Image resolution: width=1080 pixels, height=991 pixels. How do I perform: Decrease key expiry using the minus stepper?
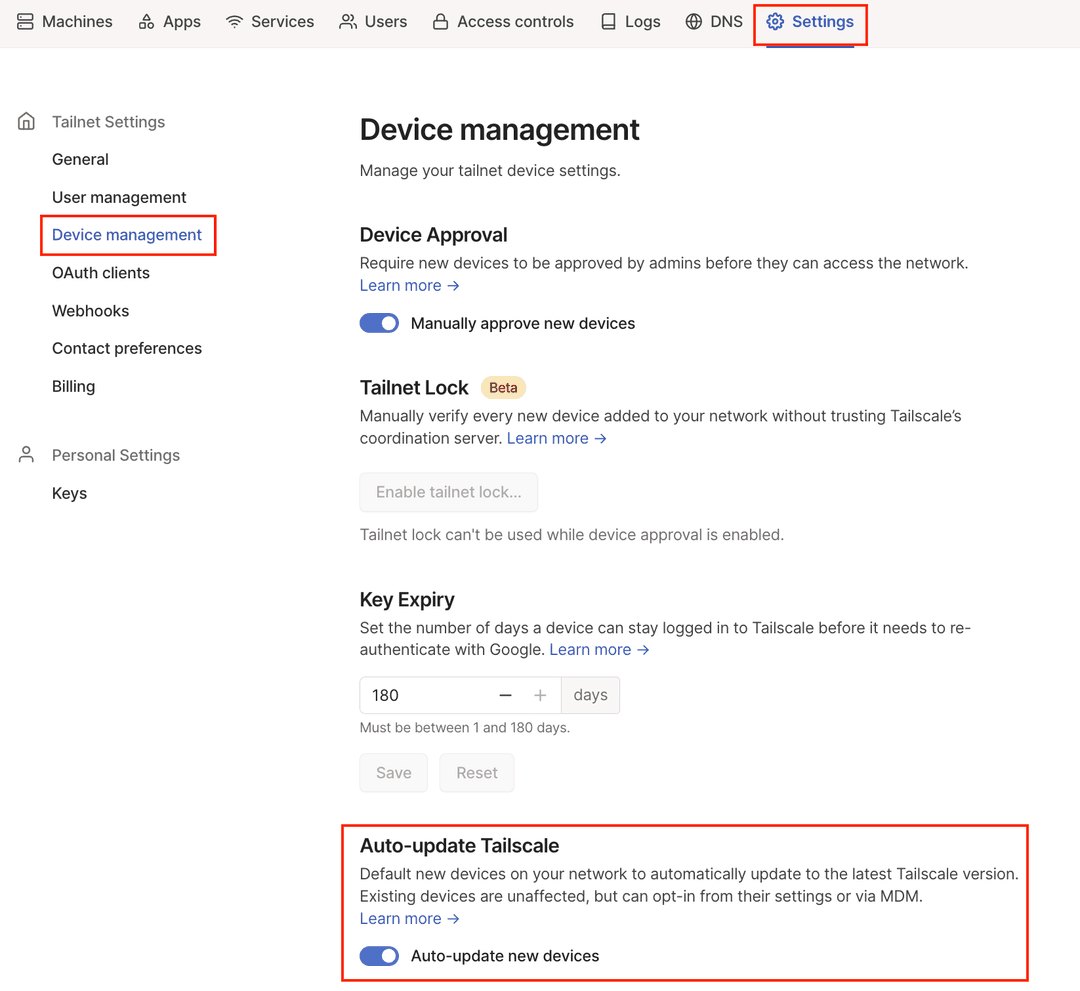505,694
